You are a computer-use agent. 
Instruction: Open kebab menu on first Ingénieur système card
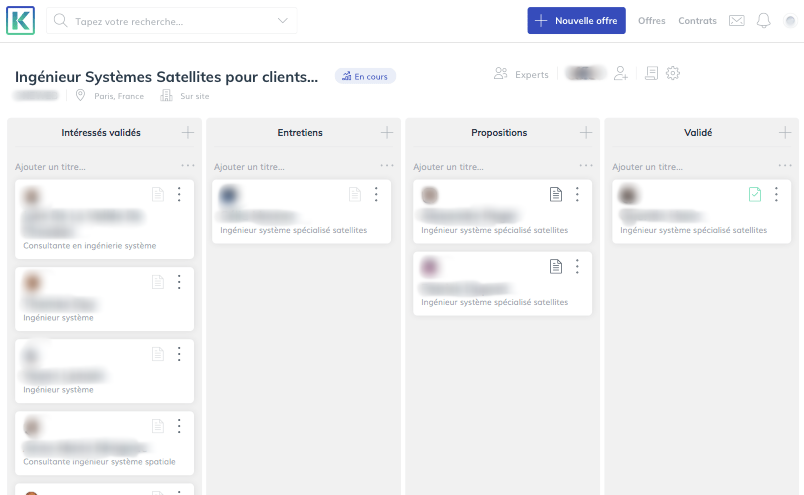coord(179,282)
